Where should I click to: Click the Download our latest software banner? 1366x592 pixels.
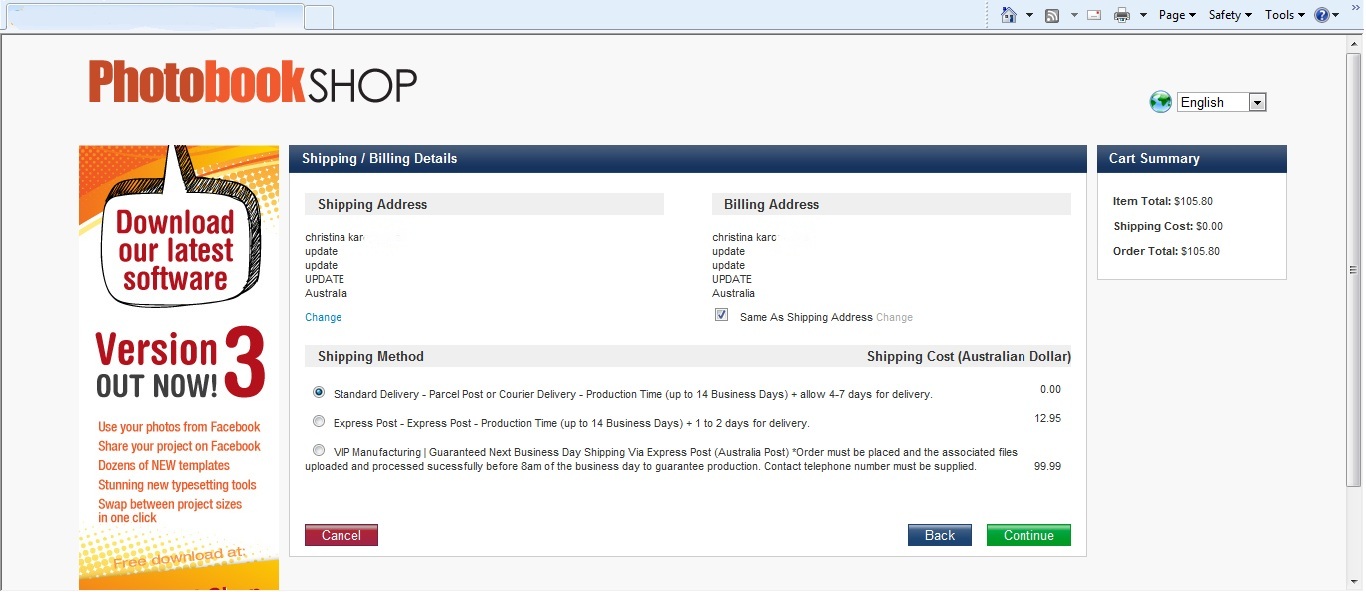click(x=179, y=368)
